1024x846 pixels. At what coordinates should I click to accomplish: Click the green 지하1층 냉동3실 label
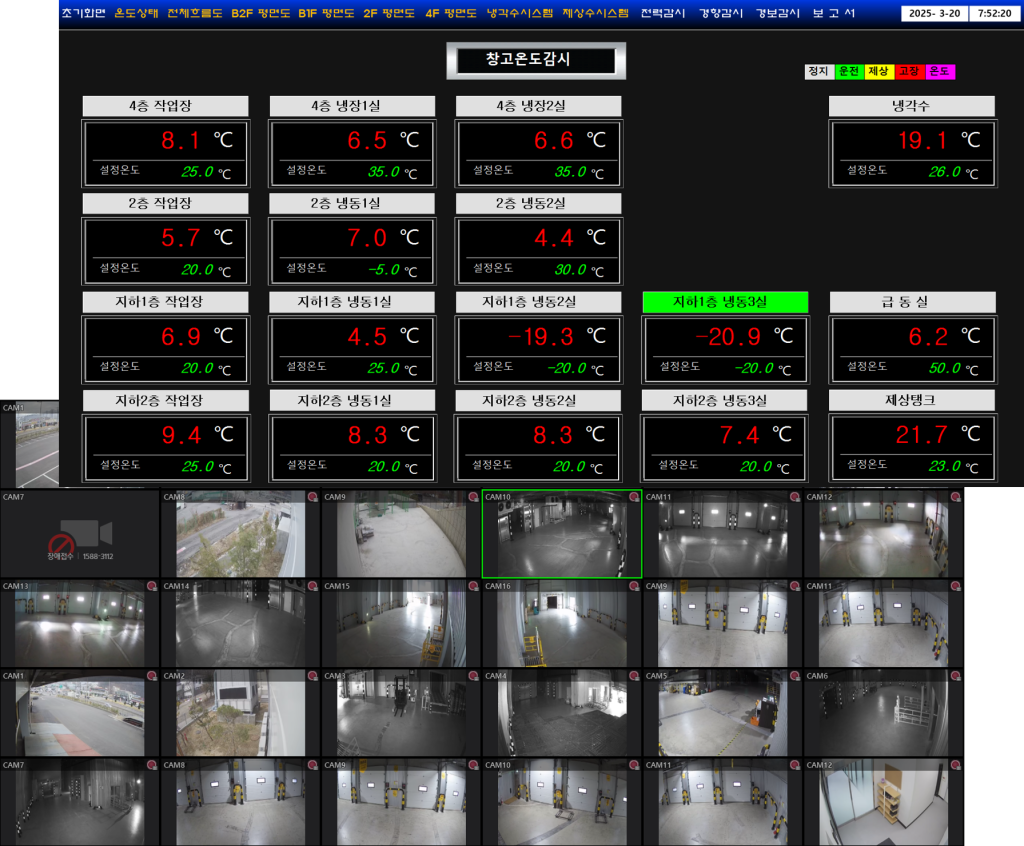click(x=725, y=302)
